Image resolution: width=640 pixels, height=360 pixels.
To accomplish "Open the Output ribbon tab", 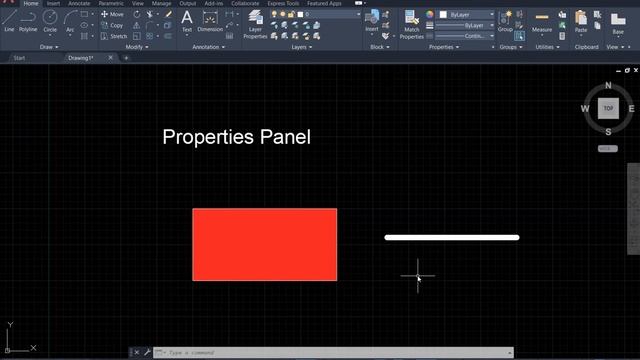I will point(188,3).
